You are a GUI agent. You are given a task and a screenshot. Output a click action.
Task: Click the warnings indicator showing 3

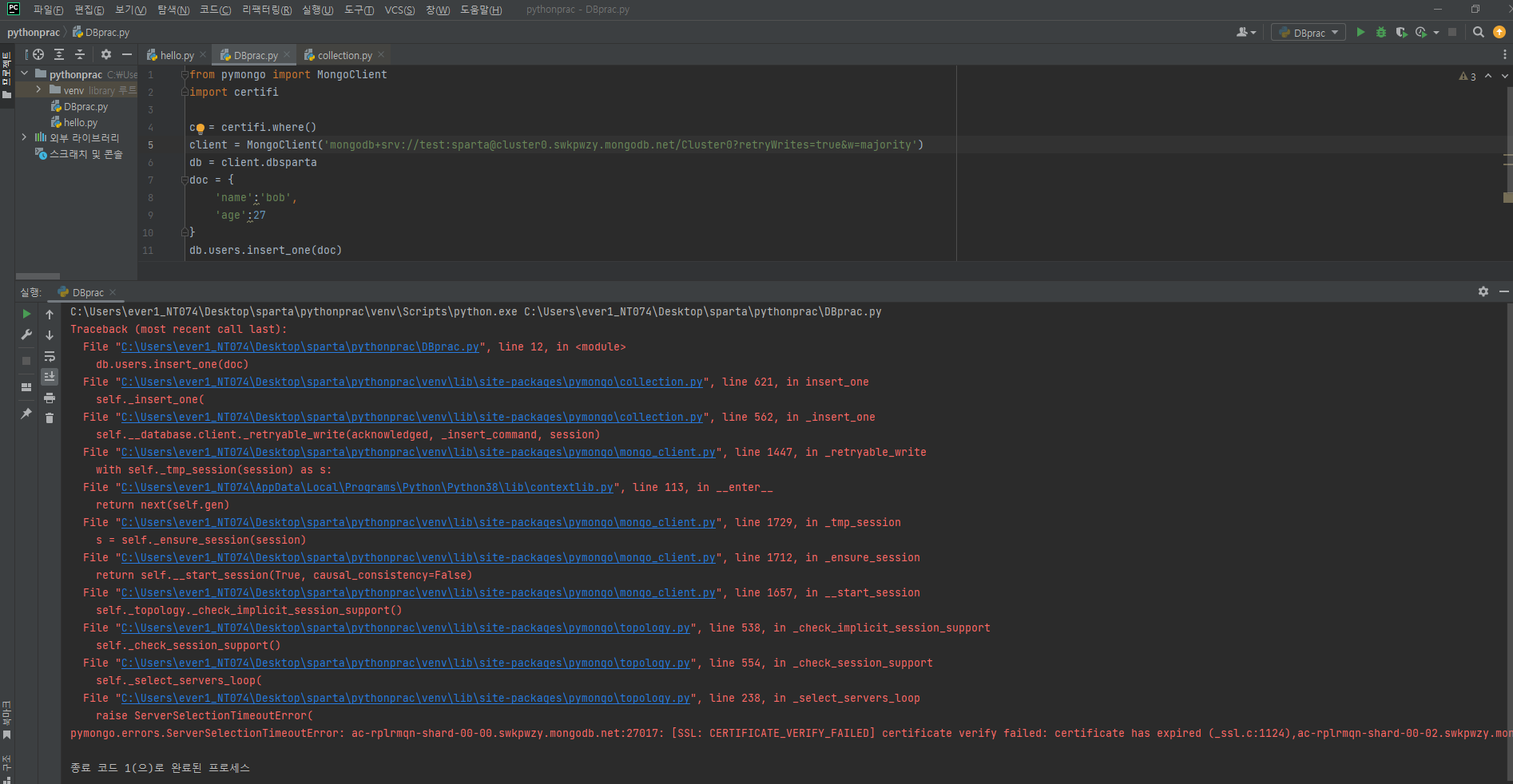pos(1467,77)
